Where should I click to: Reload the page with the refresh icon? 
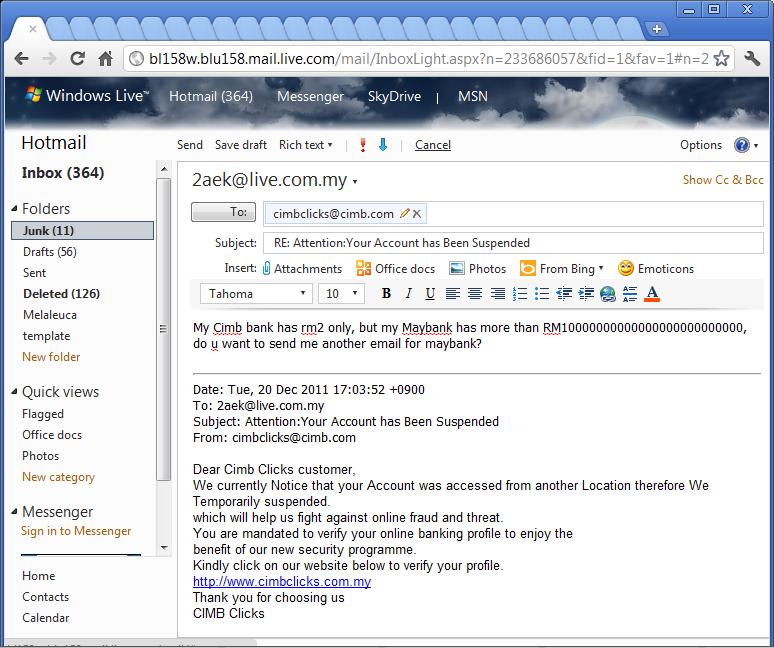(77, 59)
